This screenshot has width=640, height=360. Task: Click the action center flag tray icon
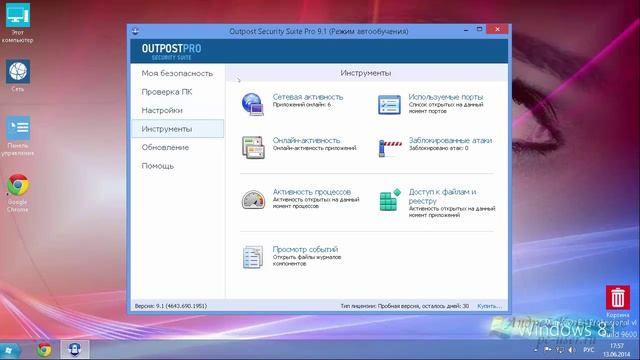[x=547, y=350]
